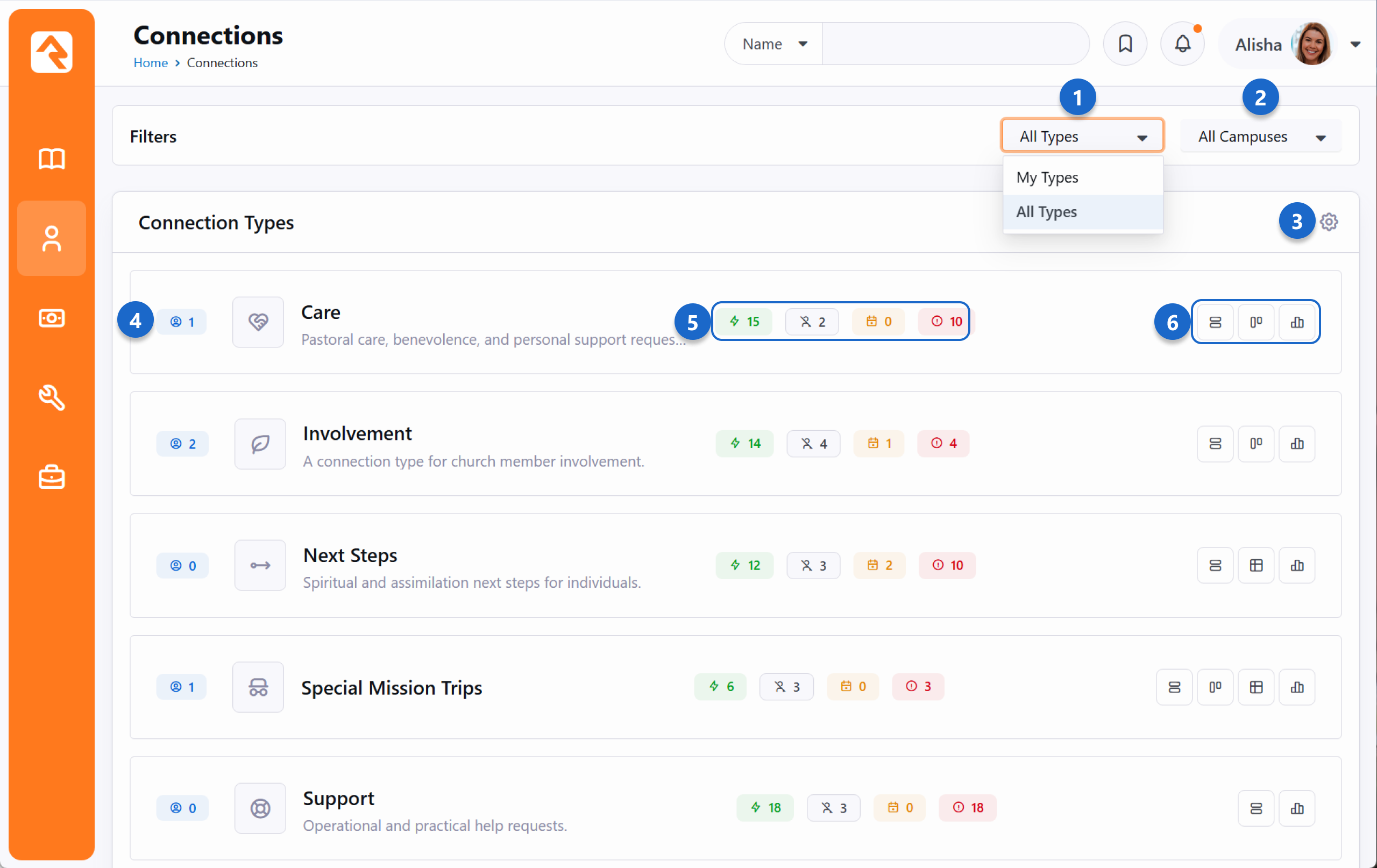Open list view for Care row
The width and height of the screenshot is (1377, 868).
click(1215, 322)
